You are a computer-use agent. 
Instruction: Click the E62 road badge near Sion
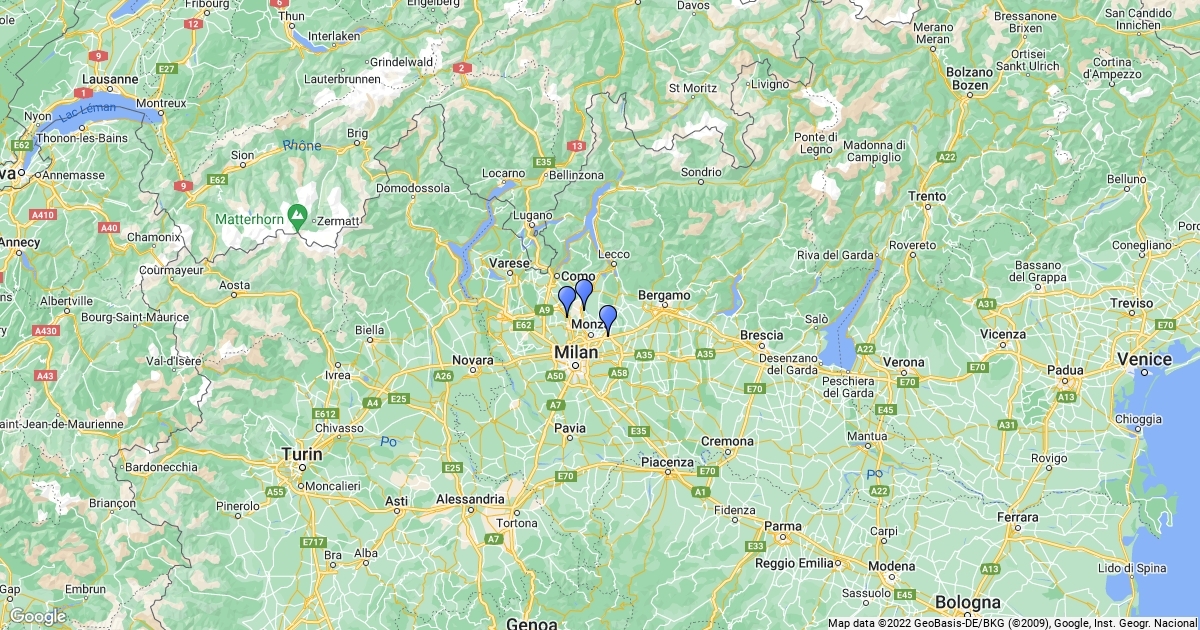click(217, 179)
